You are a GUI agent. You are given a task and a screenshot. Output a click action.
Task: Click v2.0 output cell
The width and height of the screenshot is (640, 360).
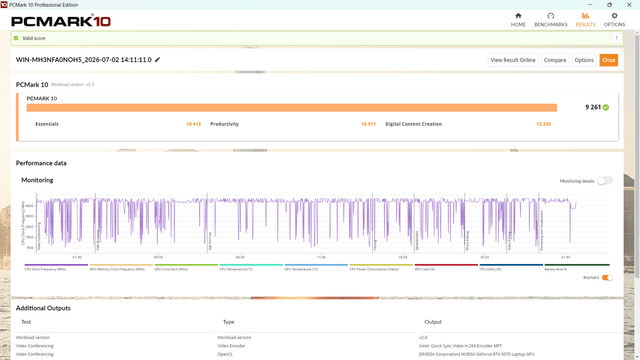pyautogui.click(x=423, y=338)
